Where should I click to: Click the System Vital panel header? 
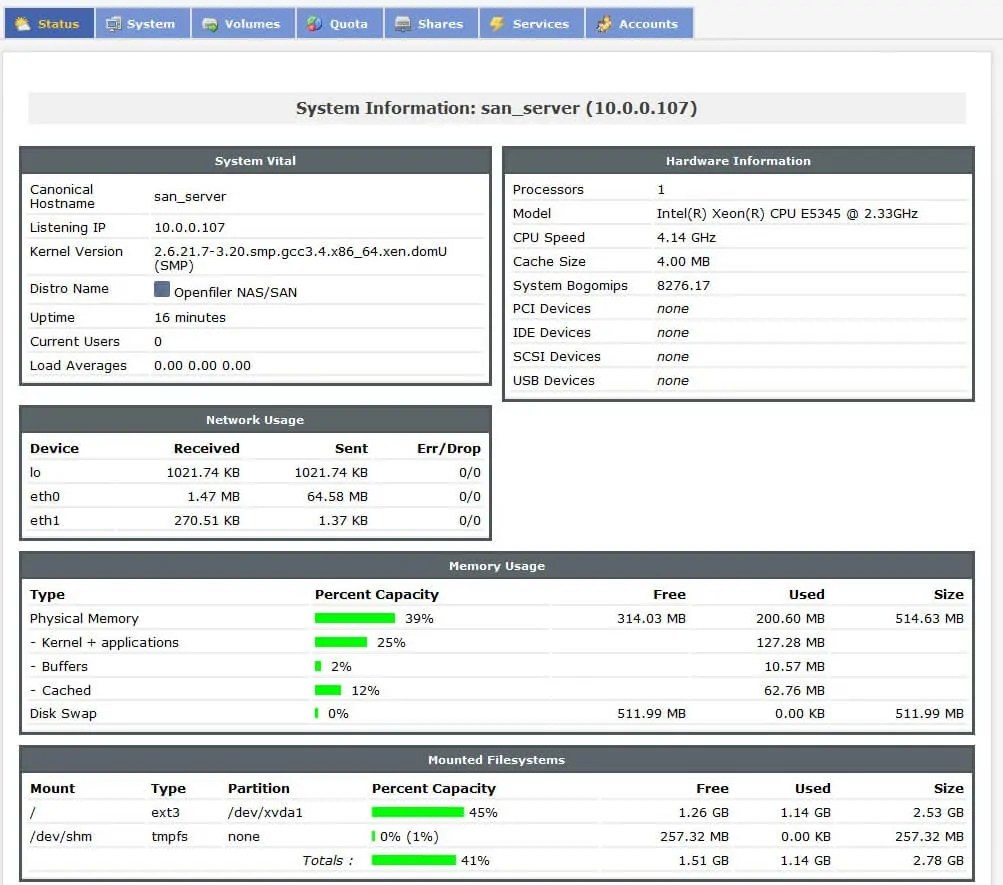(254, 160)
